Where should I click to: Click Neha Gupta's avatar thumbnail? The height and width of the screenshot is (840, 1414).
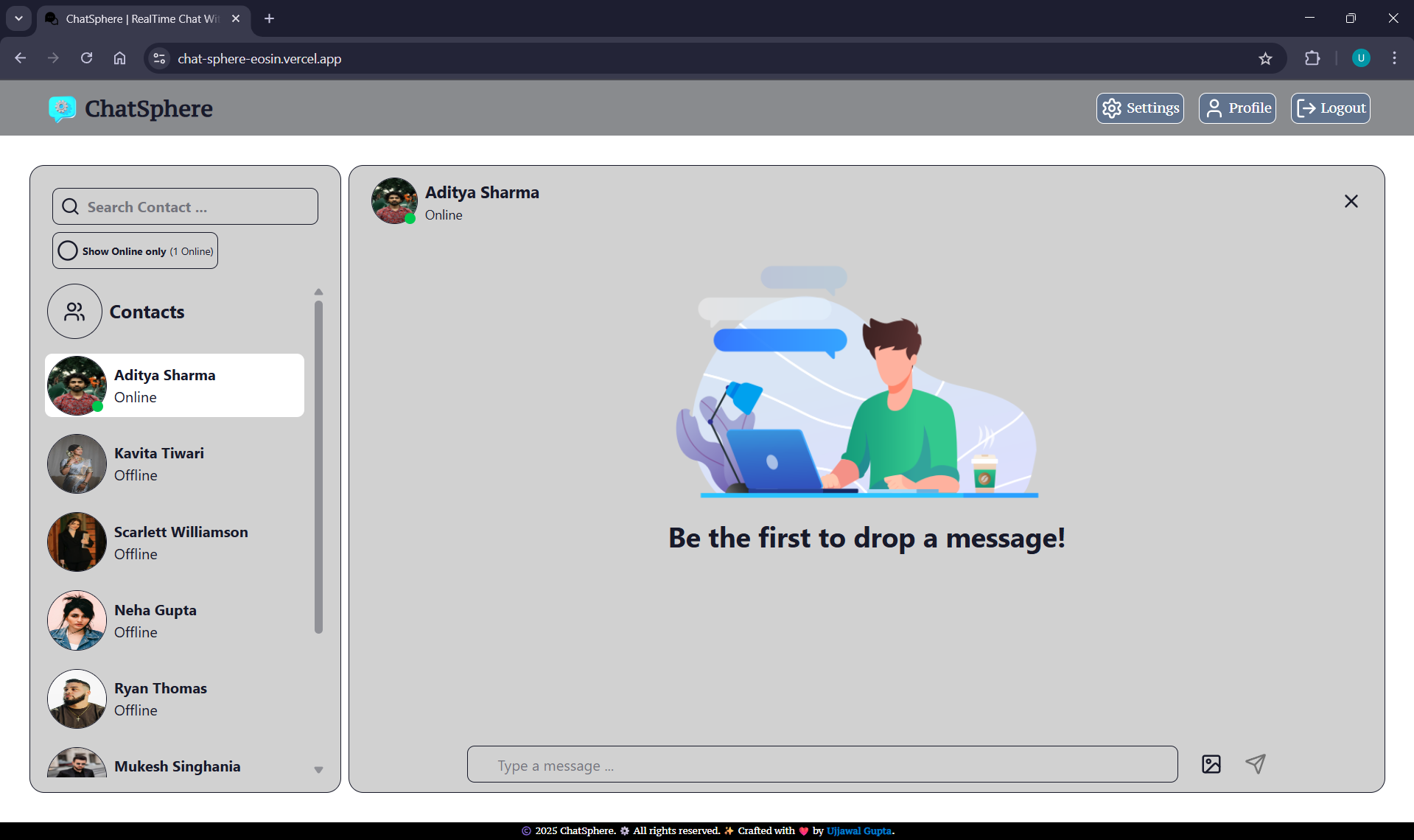[x=77, y=620]
